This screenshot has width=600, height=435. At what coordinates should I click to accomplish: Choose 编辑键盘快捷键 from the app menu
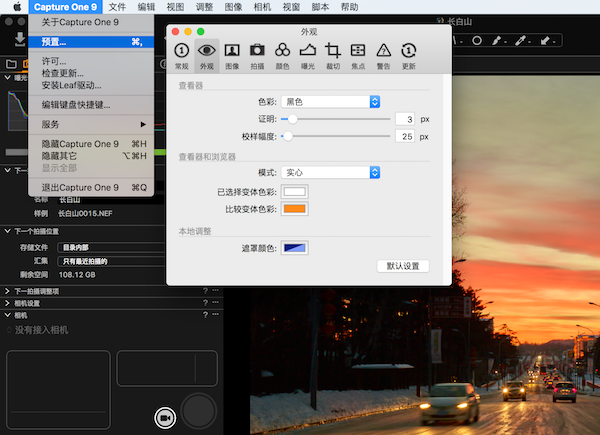76,104
